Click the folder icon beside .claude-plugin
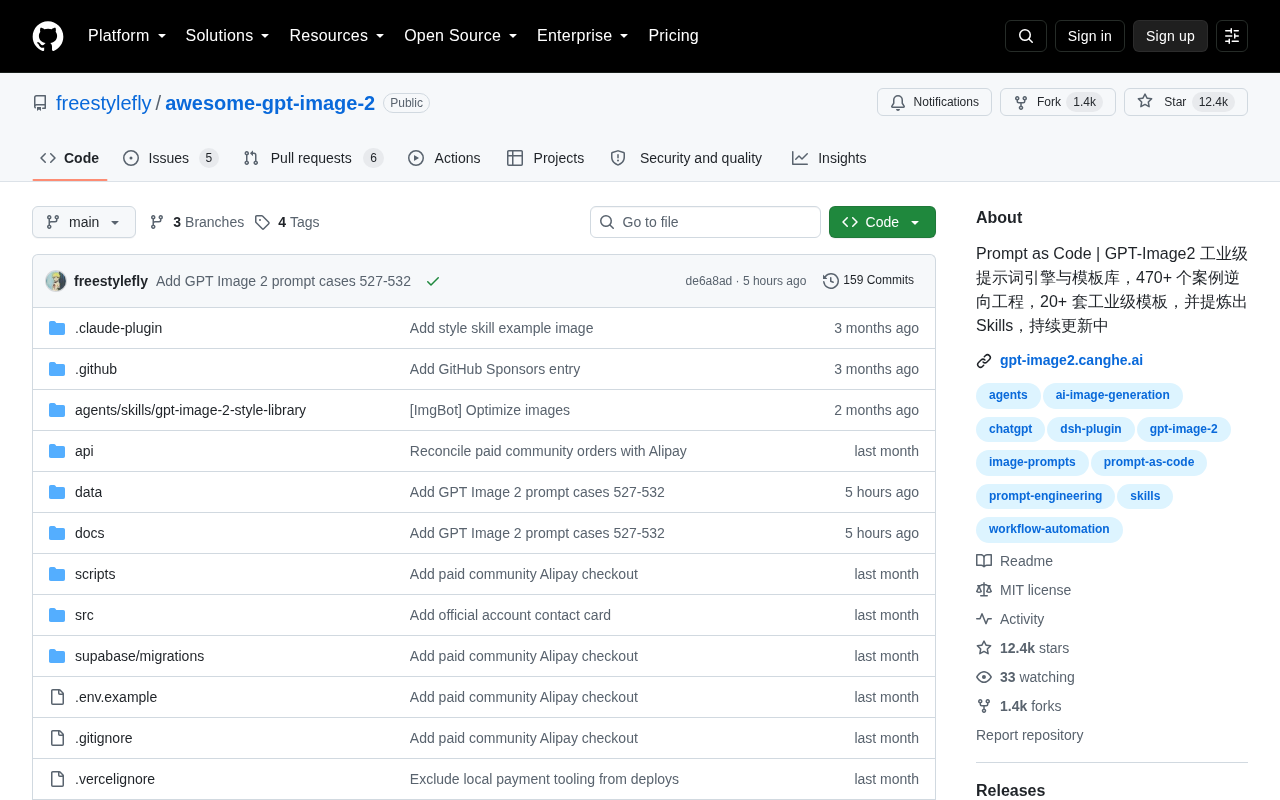This screenshot has height=800, width=1280. (57, 328)
